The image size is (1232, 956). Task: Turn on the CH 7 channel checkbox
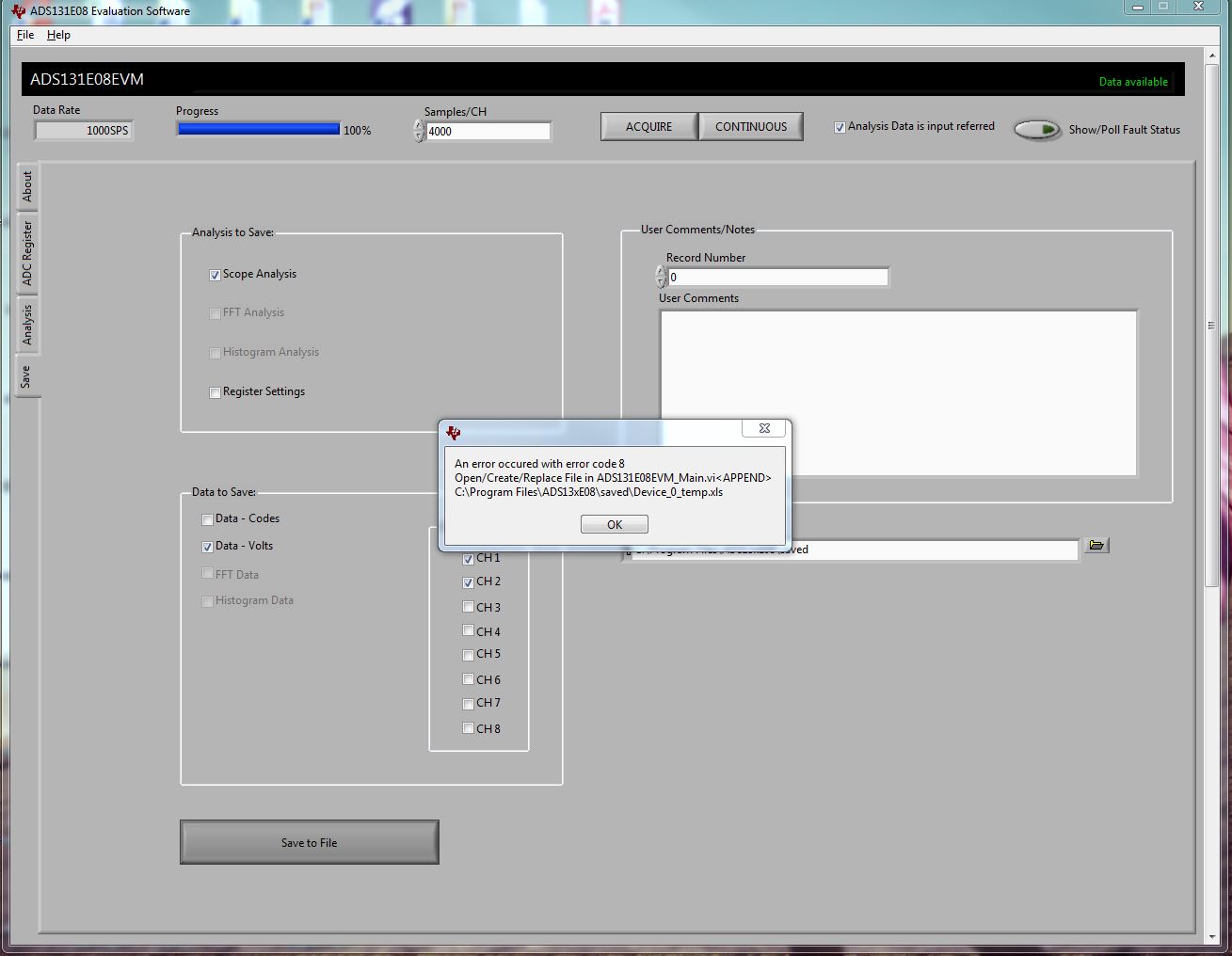[469, 704]
